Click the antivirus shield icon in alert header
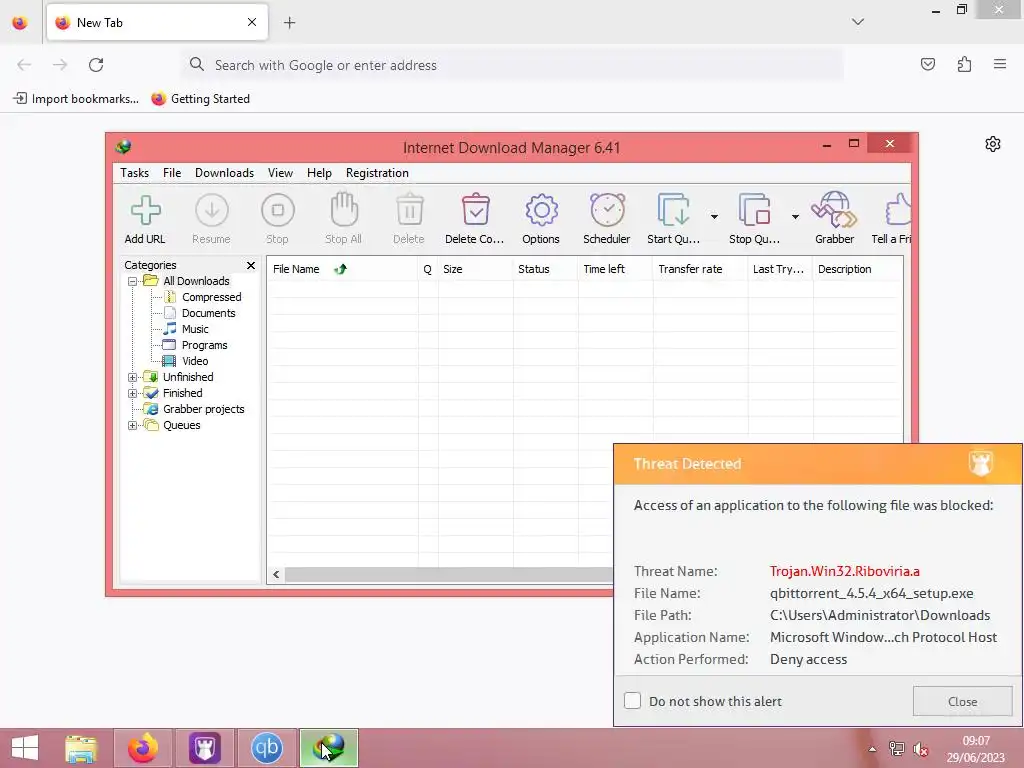1024x768 pixels. click(981, 463)
